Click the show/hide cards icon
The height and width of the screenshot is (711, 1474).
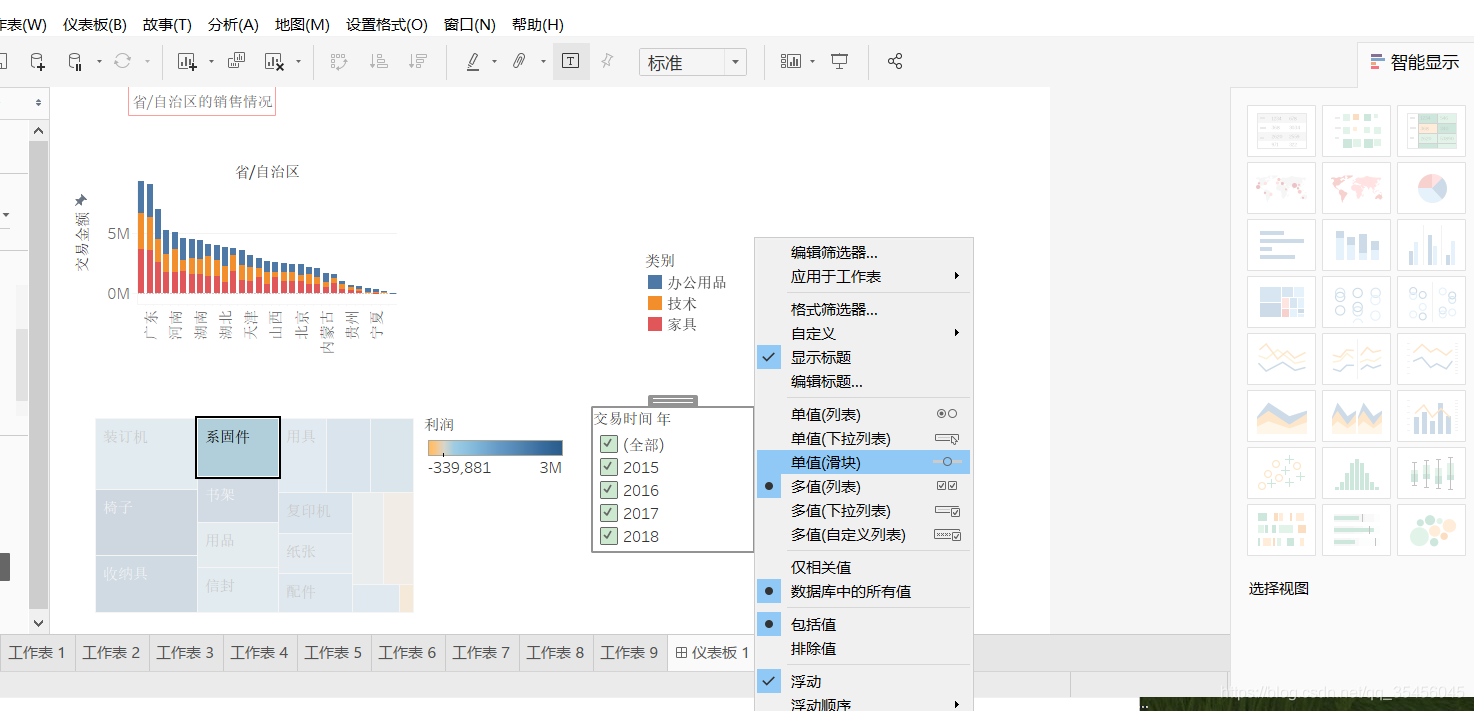tap(790, 62)
